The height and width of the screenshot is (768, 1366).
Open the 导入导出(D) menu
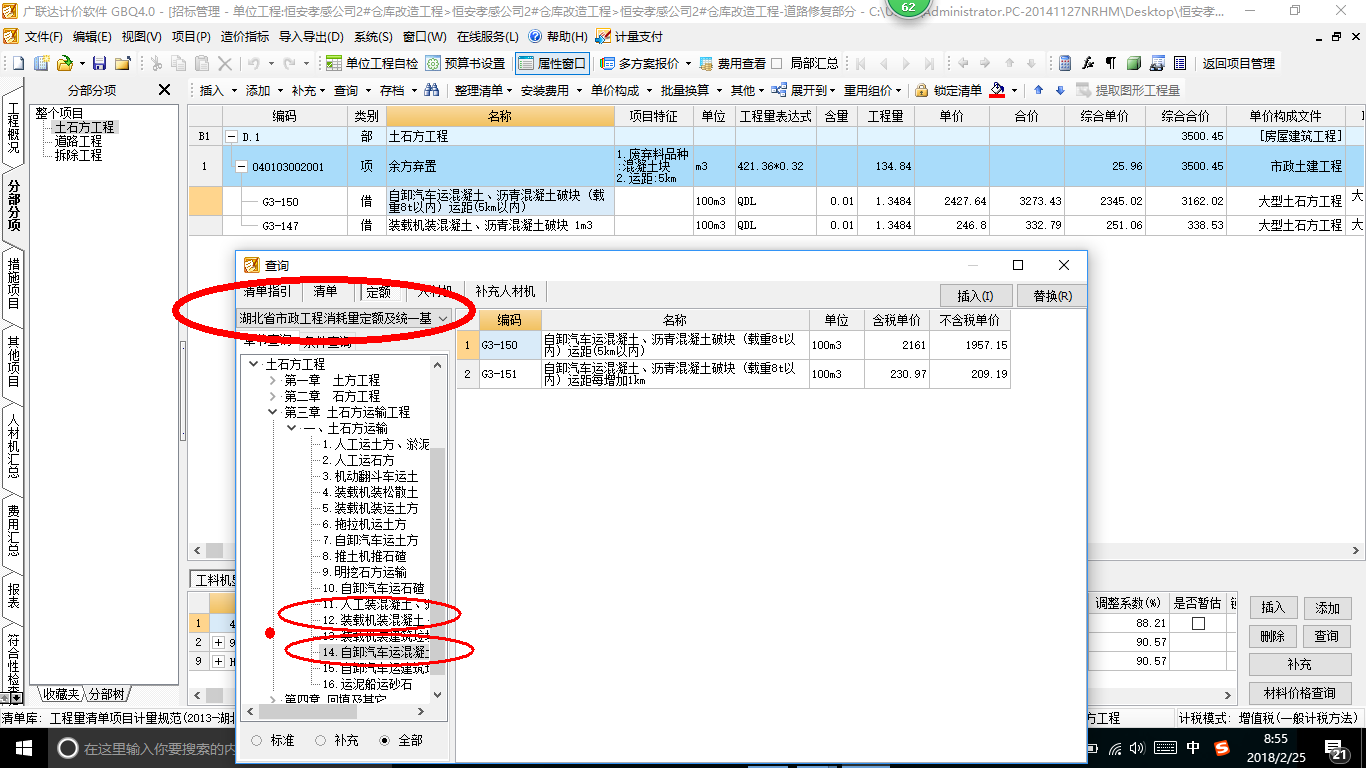click(310, 36)
